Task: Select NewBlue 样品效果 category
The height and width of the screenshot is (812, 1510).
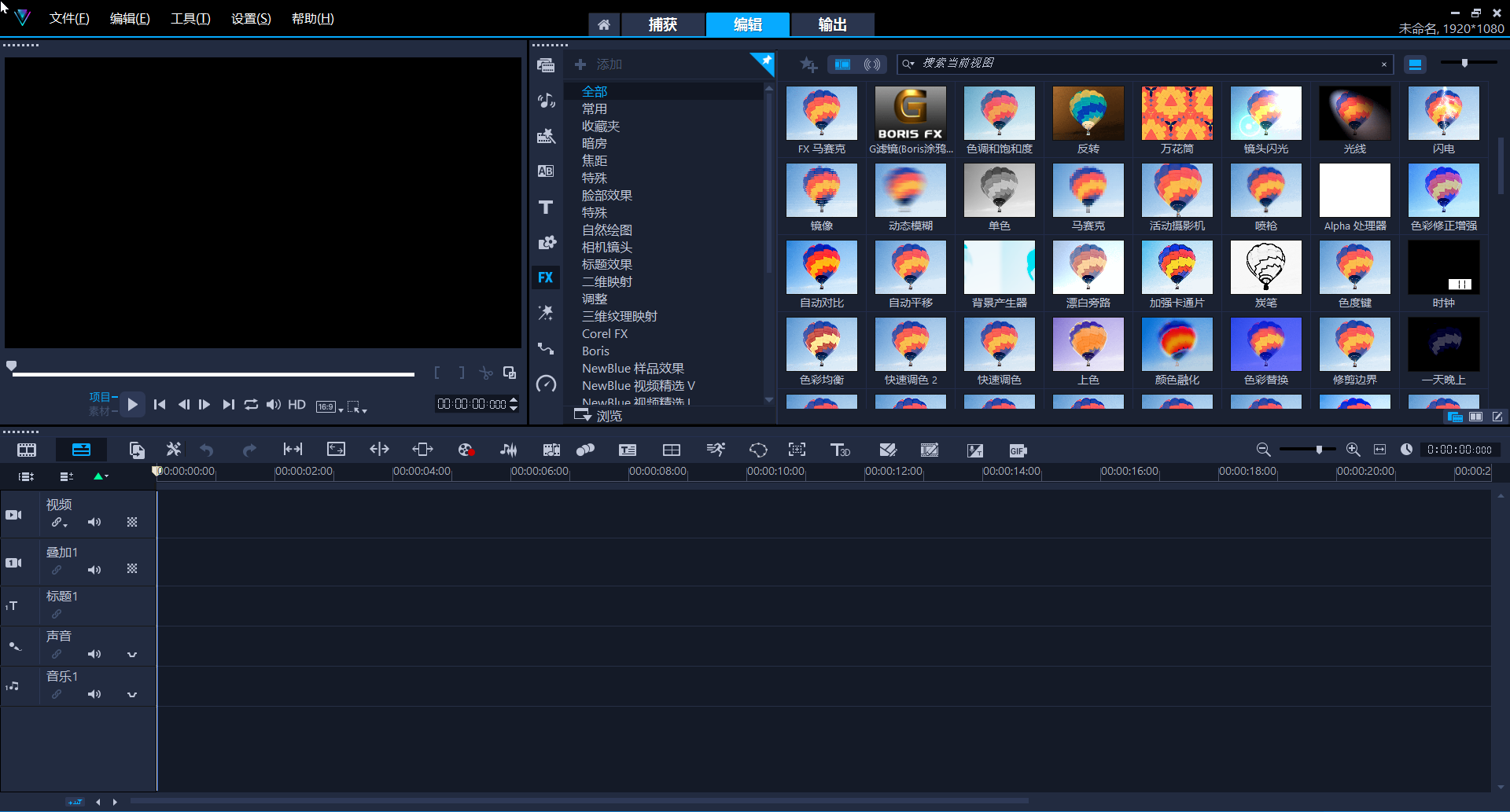Action: 633,369
